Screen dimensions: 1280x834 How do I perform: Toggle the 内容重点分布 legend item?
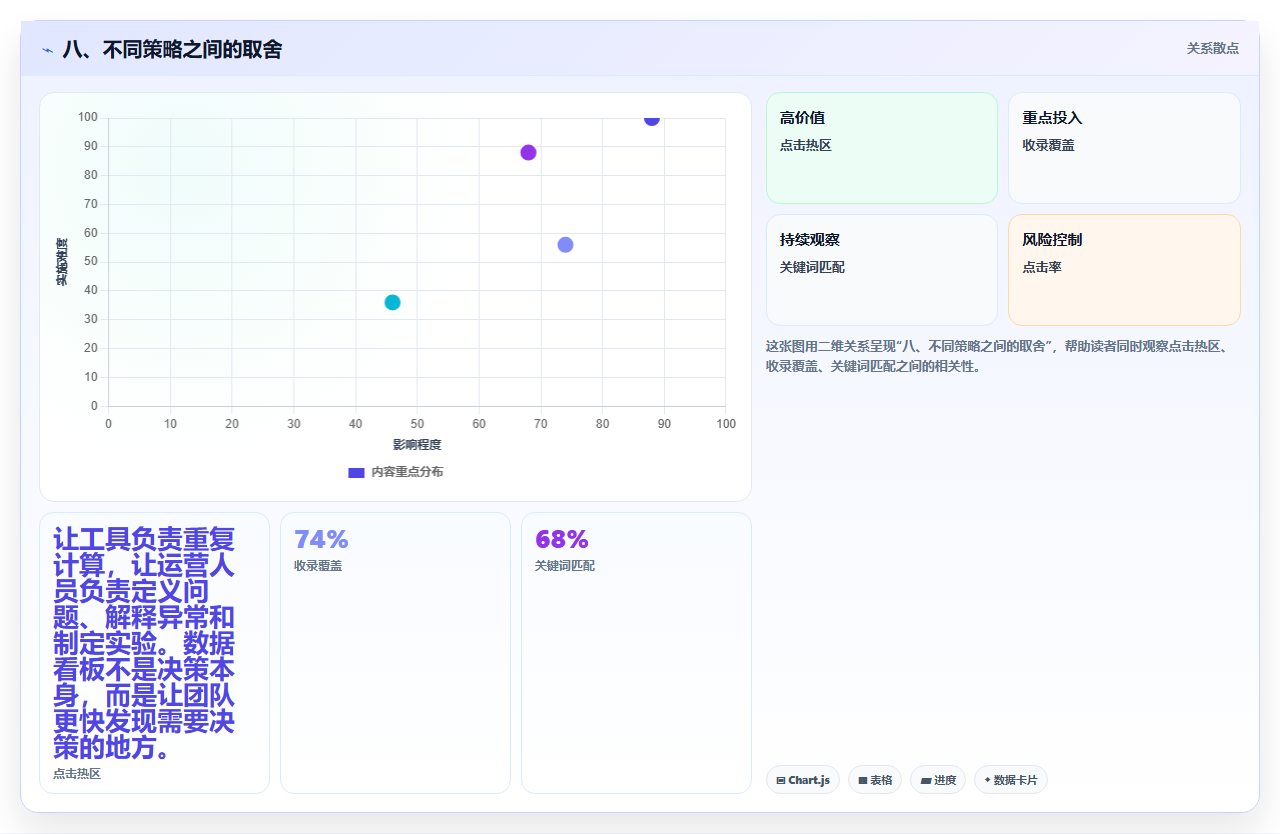click(396, 472)
